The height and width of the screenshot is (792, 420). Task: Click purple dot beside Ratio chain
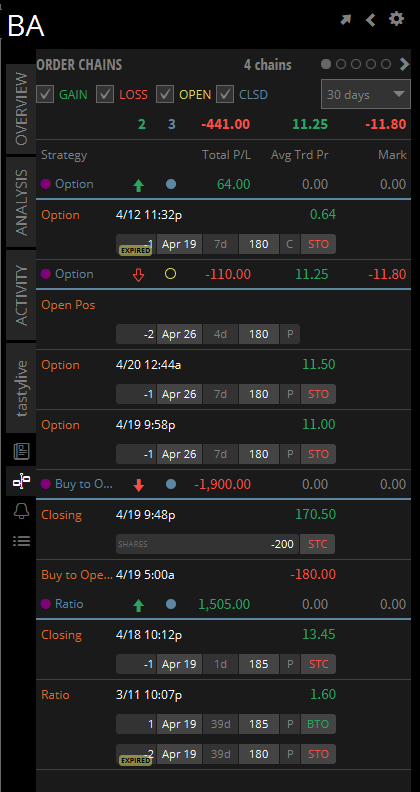[x=46, y=604]
